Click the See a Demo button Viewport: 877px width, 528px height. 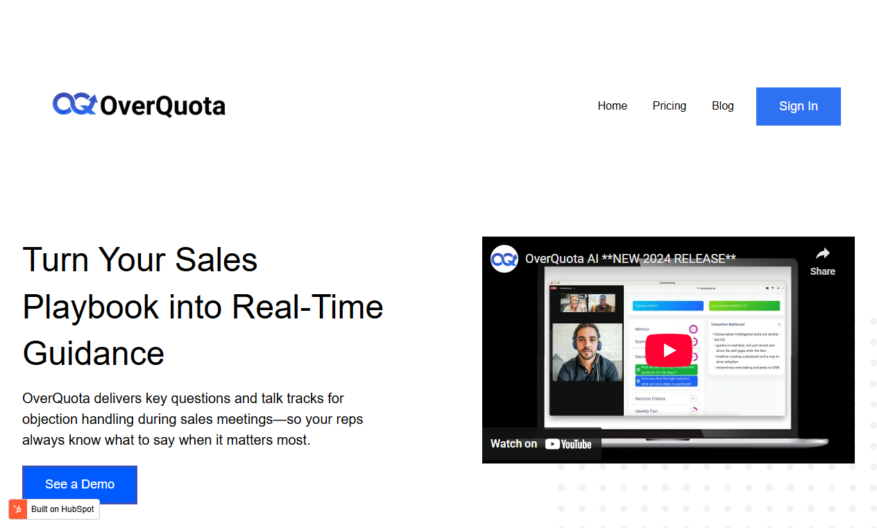pyautogui.click(x=79, y=484)
